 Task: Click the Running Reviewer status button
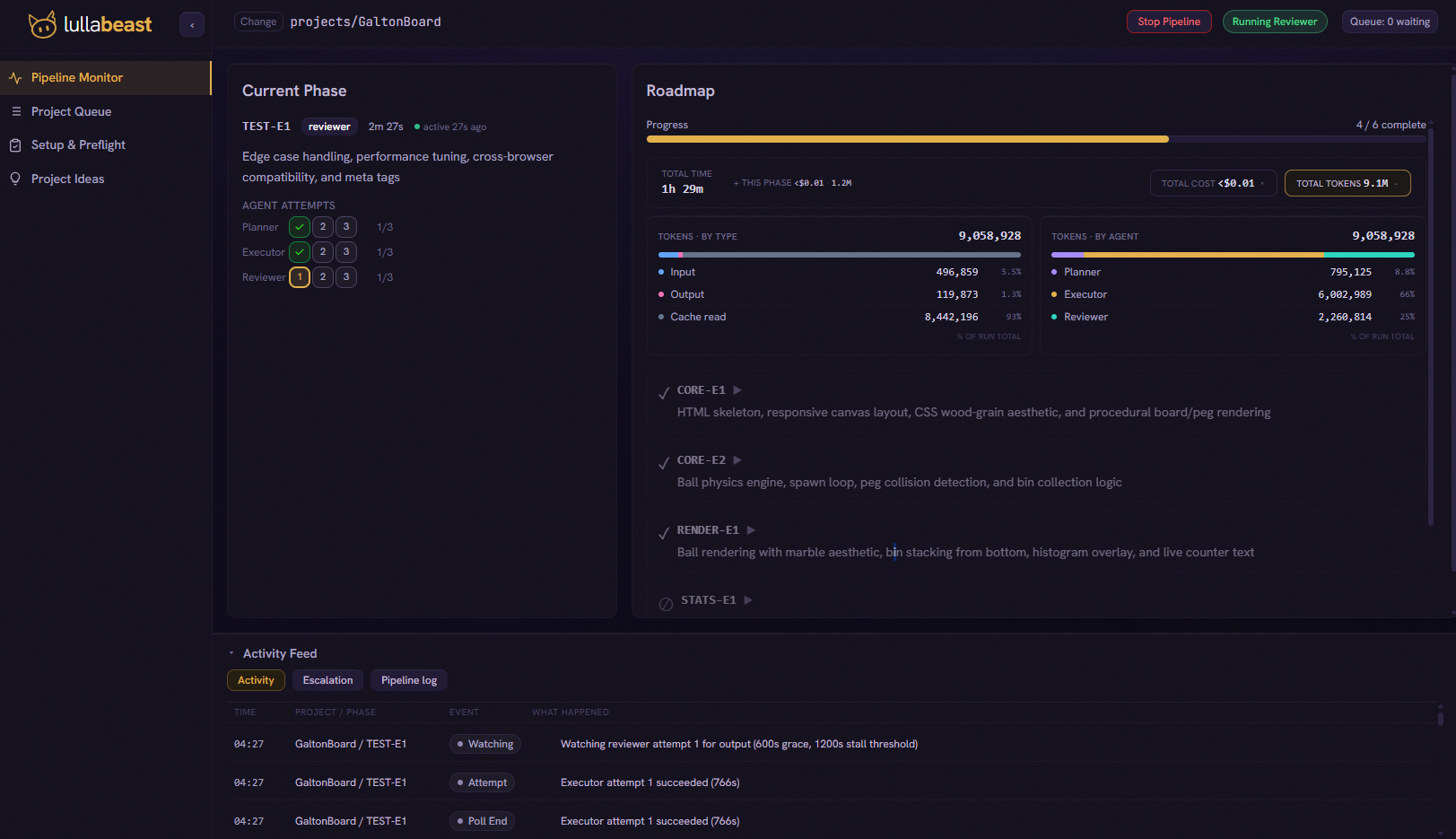tap(1275, 22)
